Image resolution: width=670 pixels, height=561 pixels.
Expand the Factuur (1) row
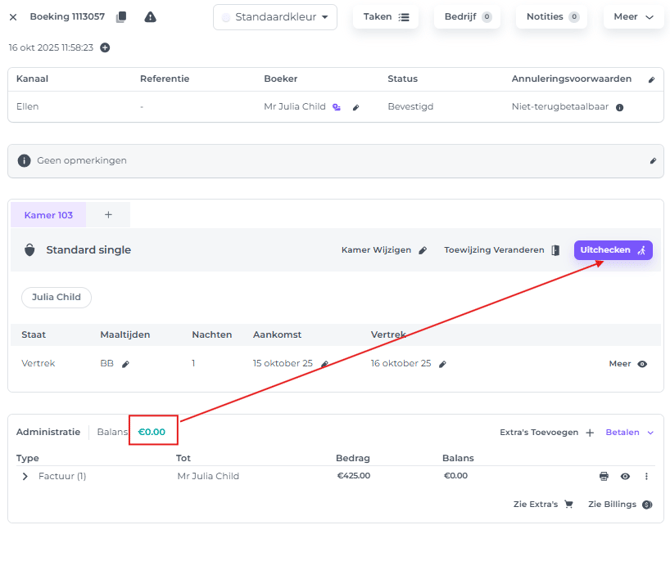[x=25, y=476]
